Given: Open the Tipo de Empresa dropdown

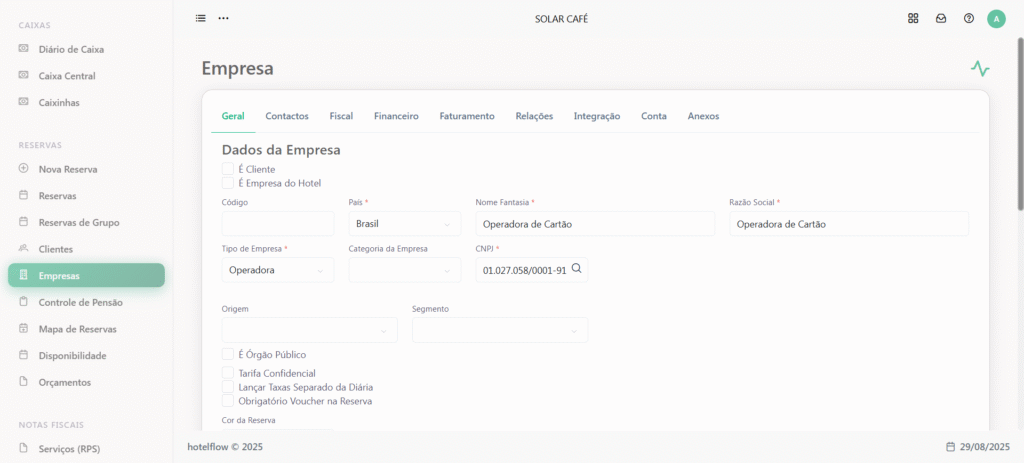Looking at the screenshot, I should (x=278, y=270).
